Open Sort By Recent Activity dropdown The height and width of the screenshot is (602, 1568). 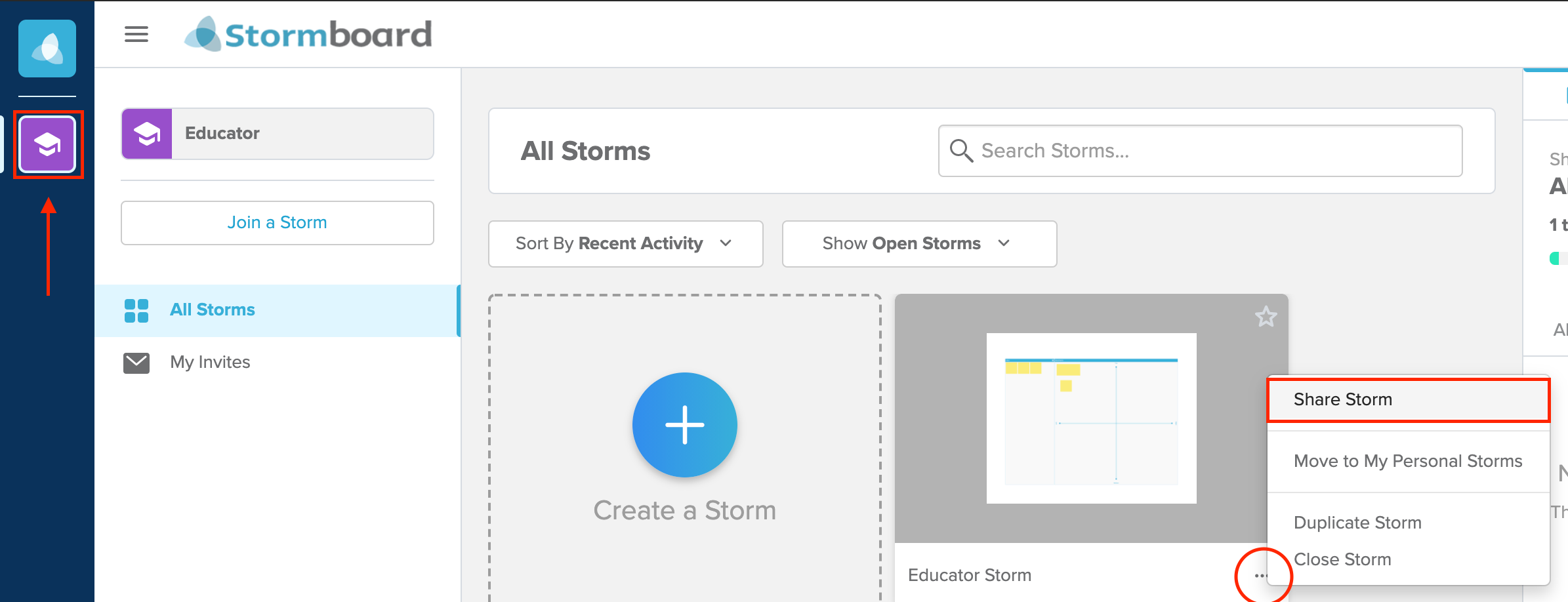pyautogui.click(x=626, y=244)
